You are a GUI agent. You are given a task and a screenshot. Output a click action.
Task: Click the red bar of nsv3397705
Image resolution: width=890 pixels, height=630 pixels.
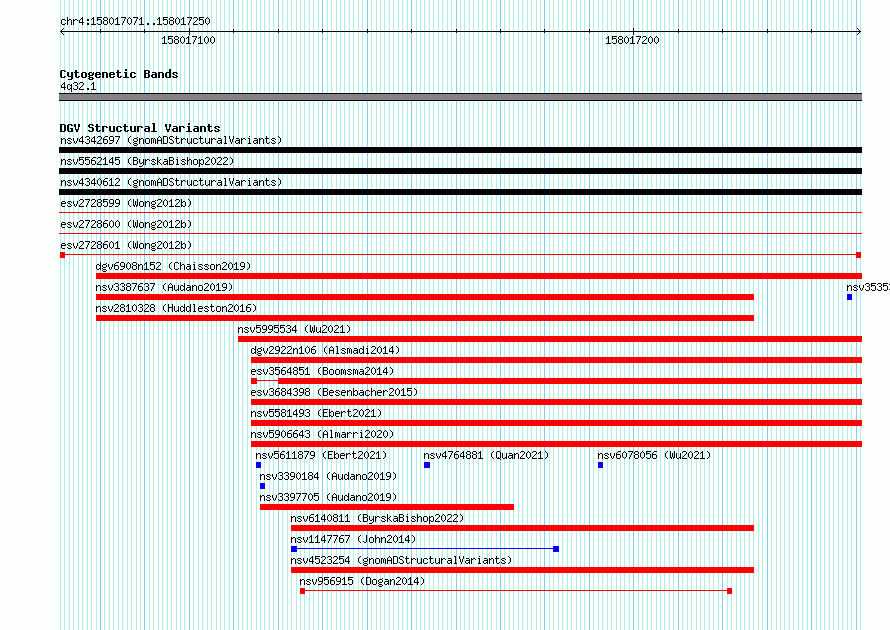(387, 507)
